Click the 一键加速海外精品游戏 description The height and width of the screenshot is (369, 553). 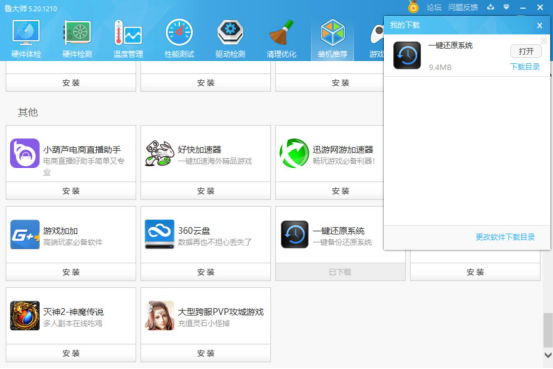215,161
